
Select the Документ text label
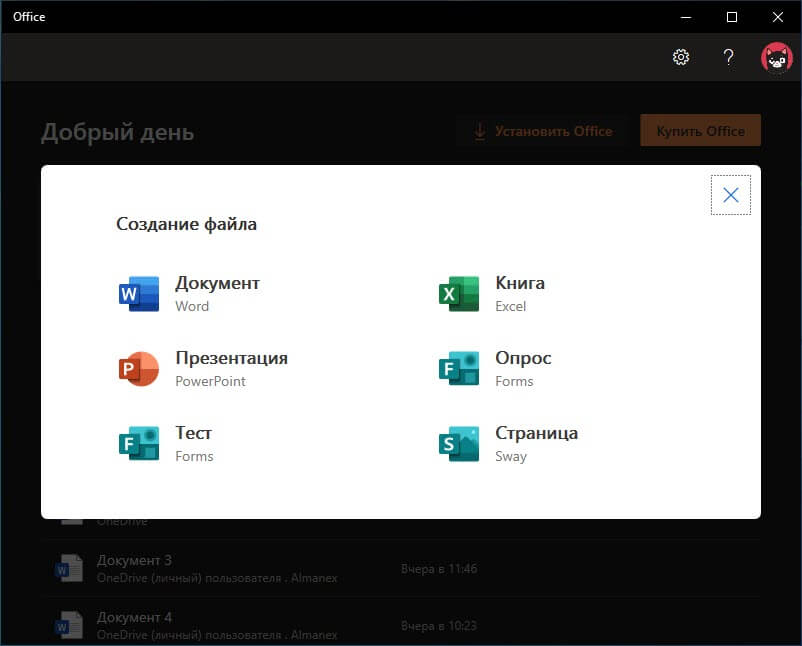[217, 283]
